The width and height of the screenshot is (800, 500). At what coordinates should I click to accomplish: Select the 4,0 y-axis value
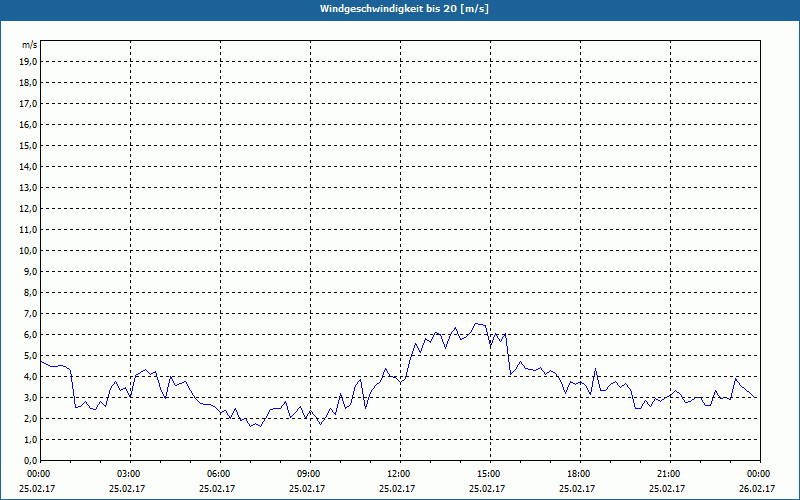(30, 377)
